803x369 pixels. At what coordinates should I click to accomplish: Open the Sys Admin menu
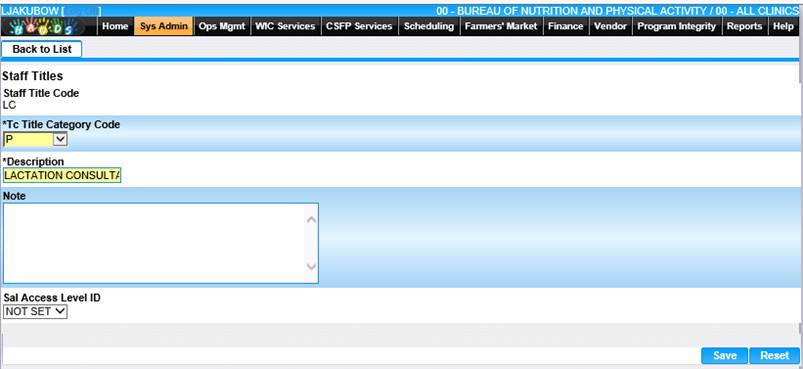coord(164,26)
